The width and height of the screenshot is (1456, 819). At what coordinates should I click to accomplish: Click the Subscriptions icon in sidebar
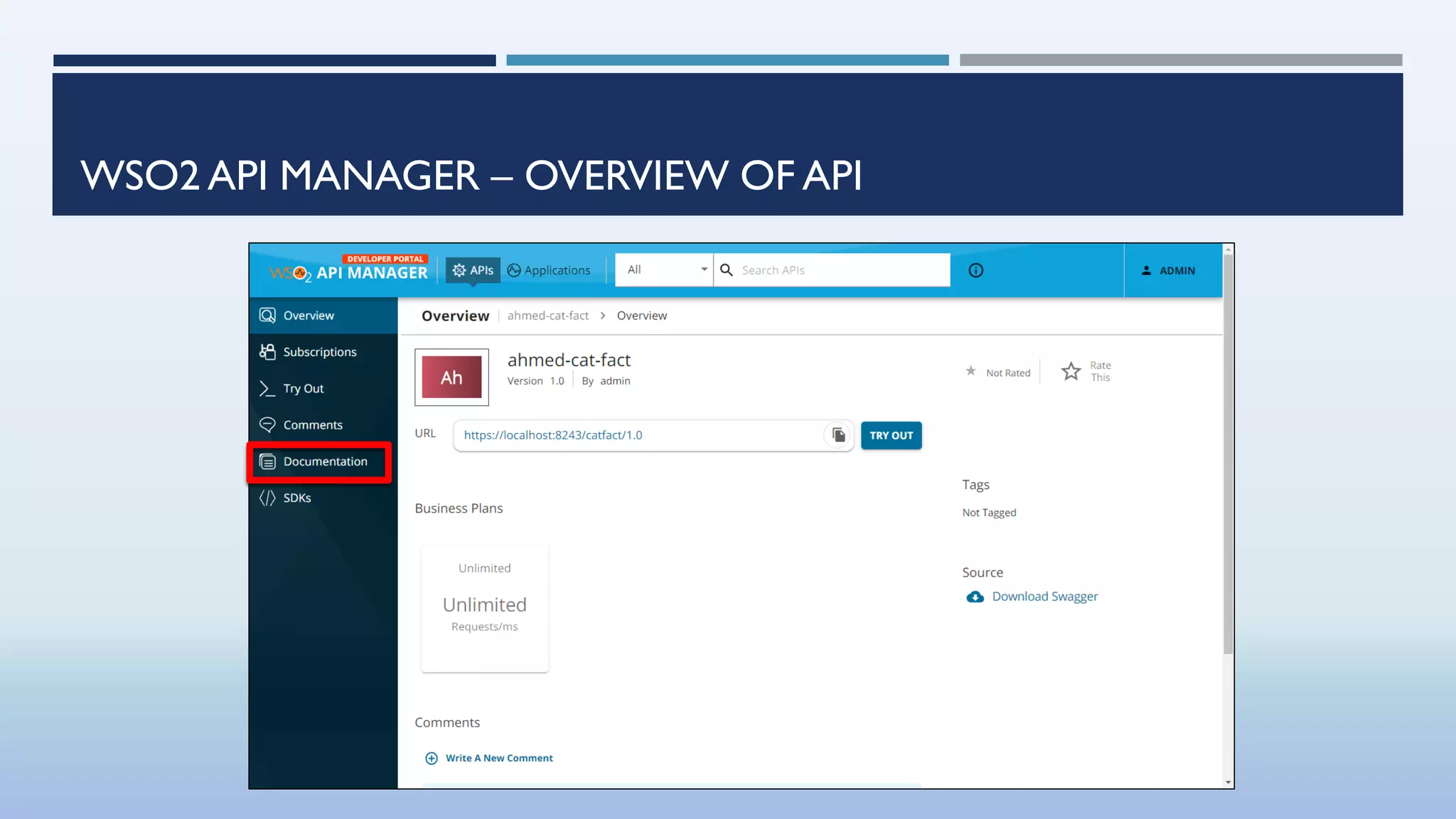(267, 352)
